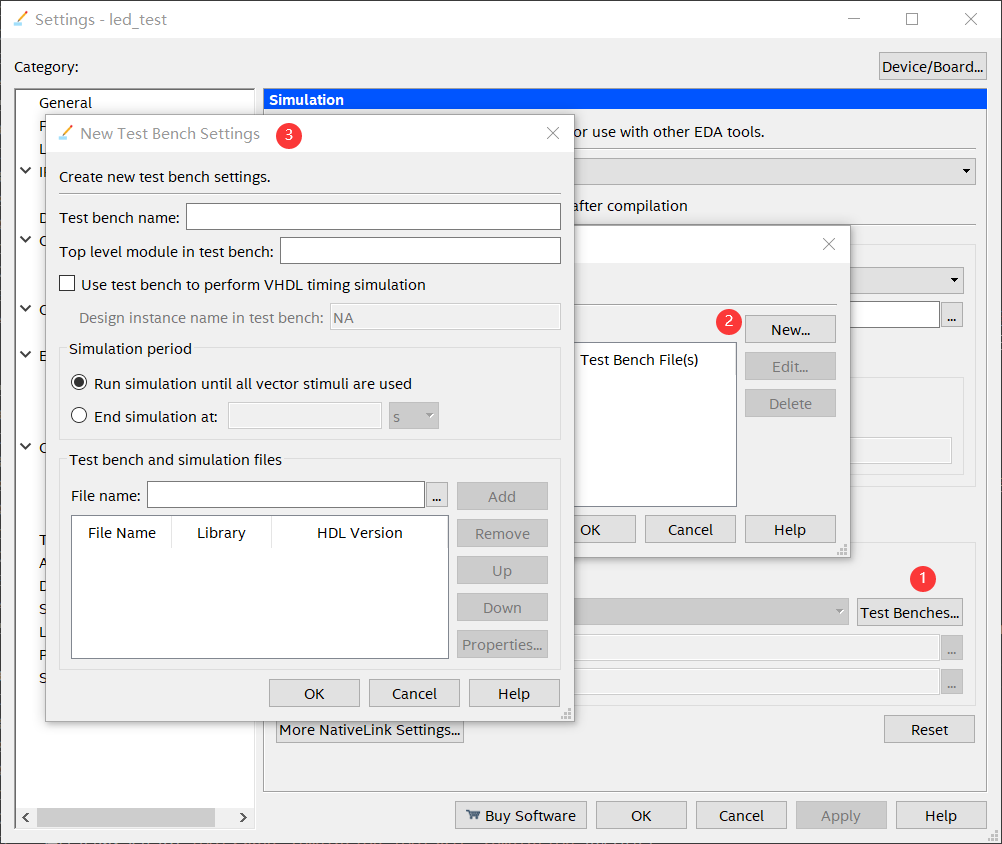This screenshot has width=1002, height=844.
Task: Click Reset in the Simulation panel
Action: [929, 729]
